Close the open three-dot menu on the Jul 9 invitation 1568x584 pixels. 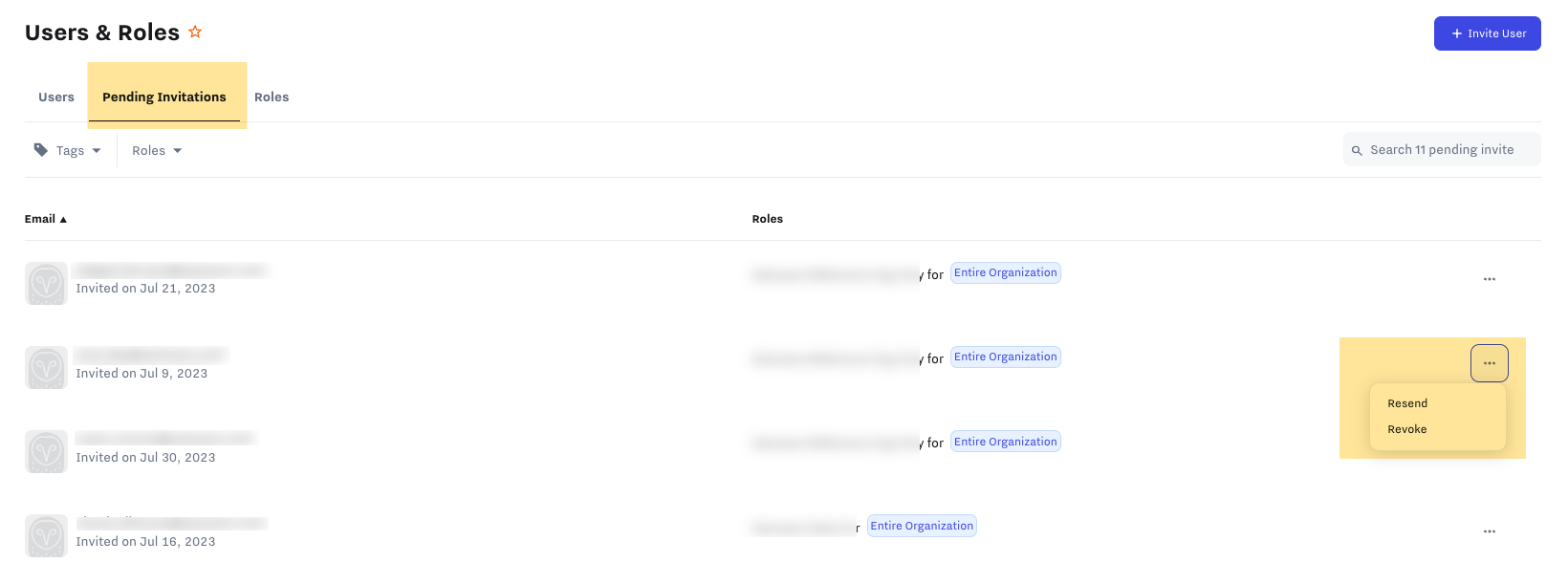tap(1489, 363)
